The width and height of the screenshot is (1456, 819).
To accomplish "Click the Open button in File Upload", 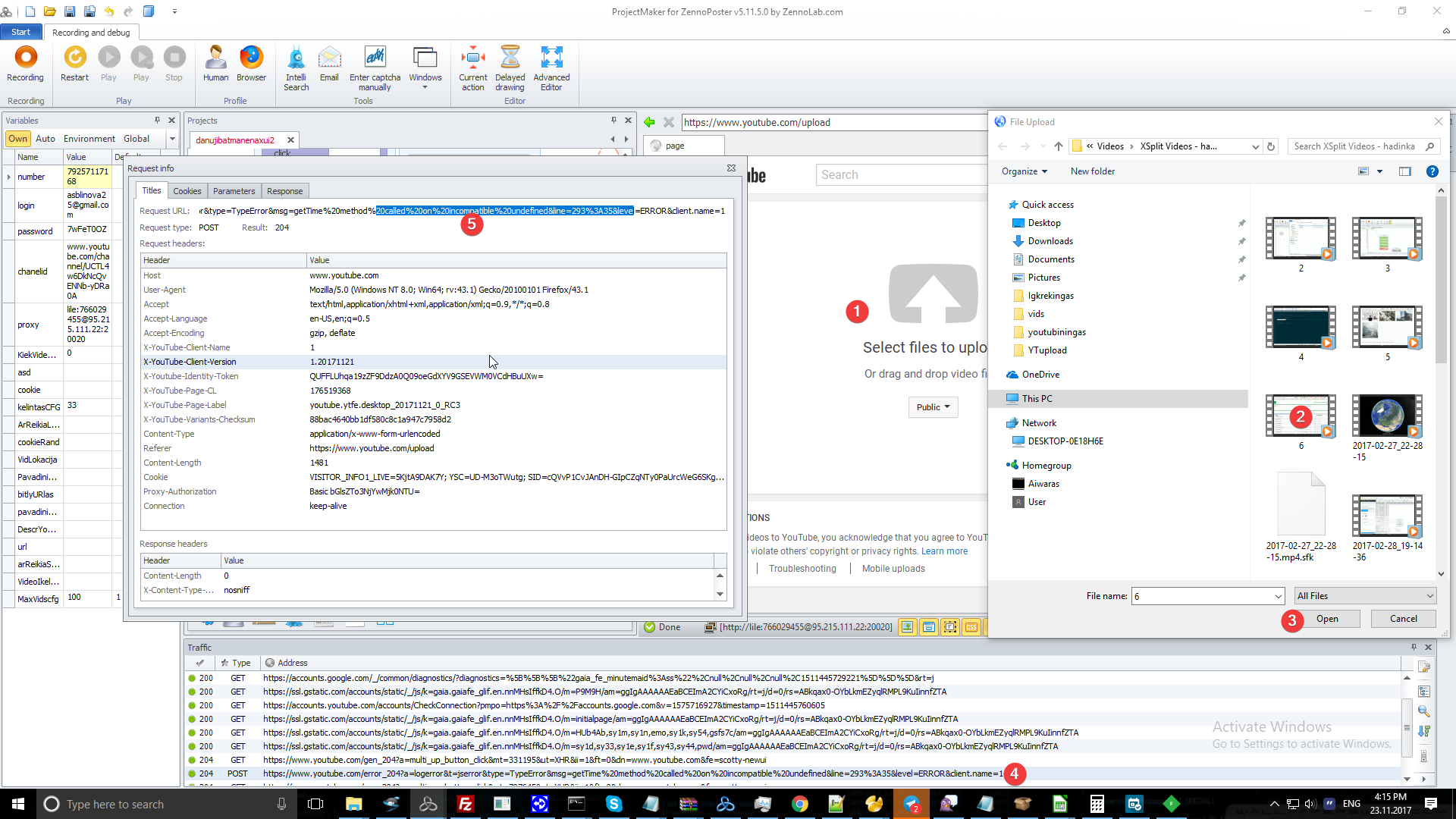I will click(1327, 619).
